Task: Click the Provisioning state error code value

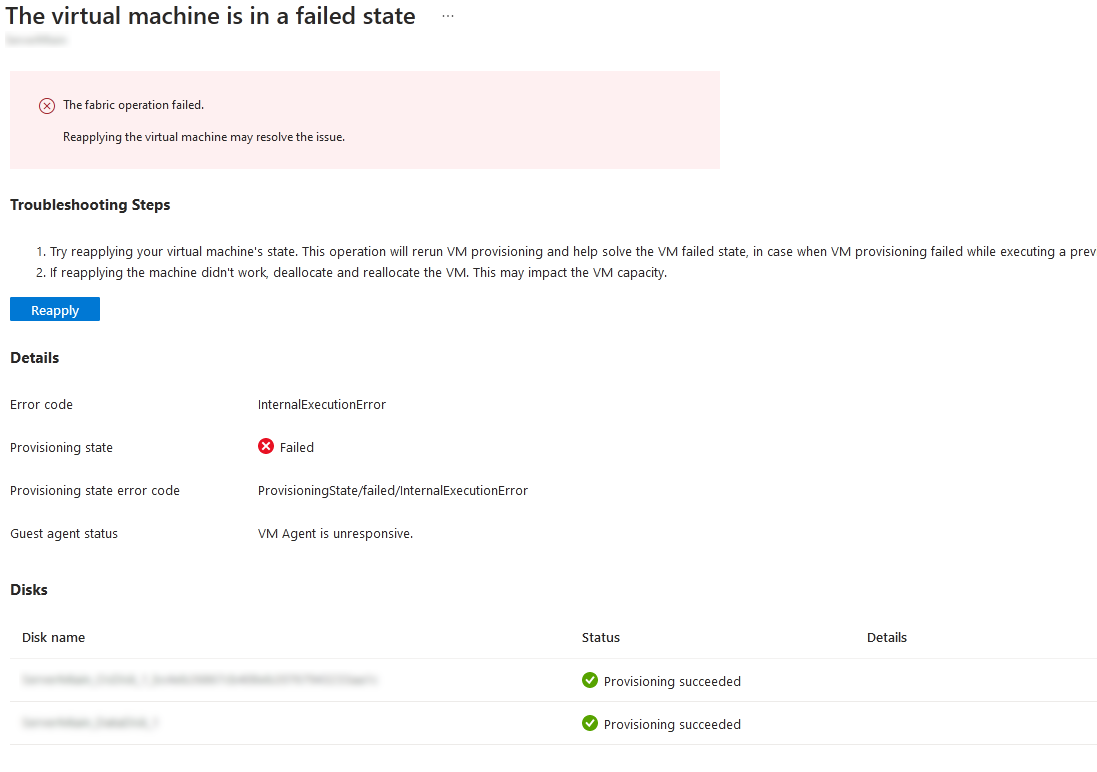Action: (x=392, y=490)
